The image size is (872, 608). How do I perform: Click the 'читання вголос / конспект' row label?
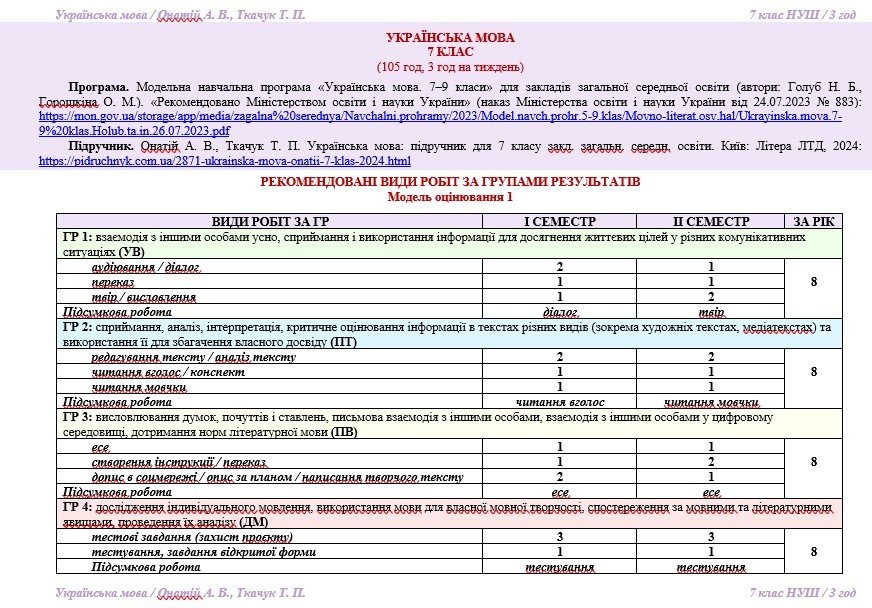[168, 372]
